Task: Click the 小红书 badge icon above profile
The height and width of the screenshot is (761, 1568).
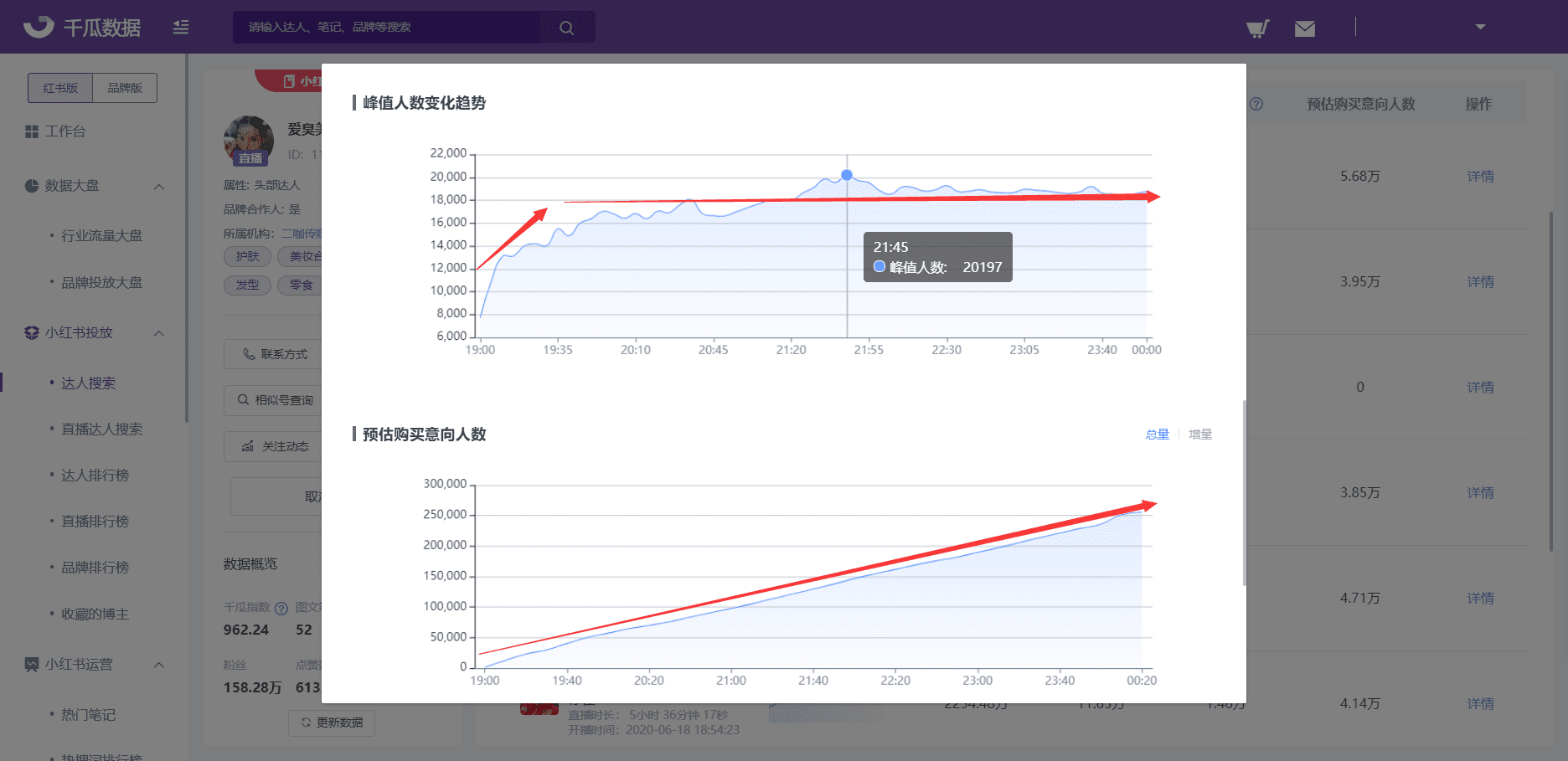Action: tap(289, 81)
